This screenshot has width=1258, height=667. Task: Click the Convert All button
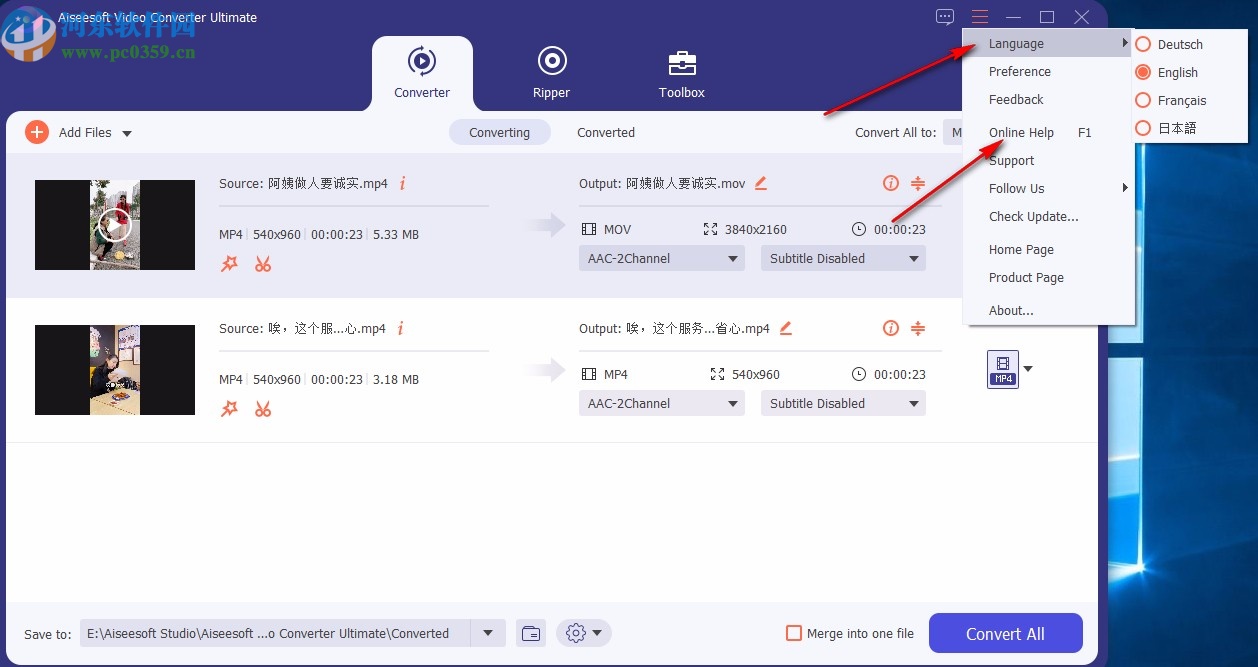coord(1005,633)
